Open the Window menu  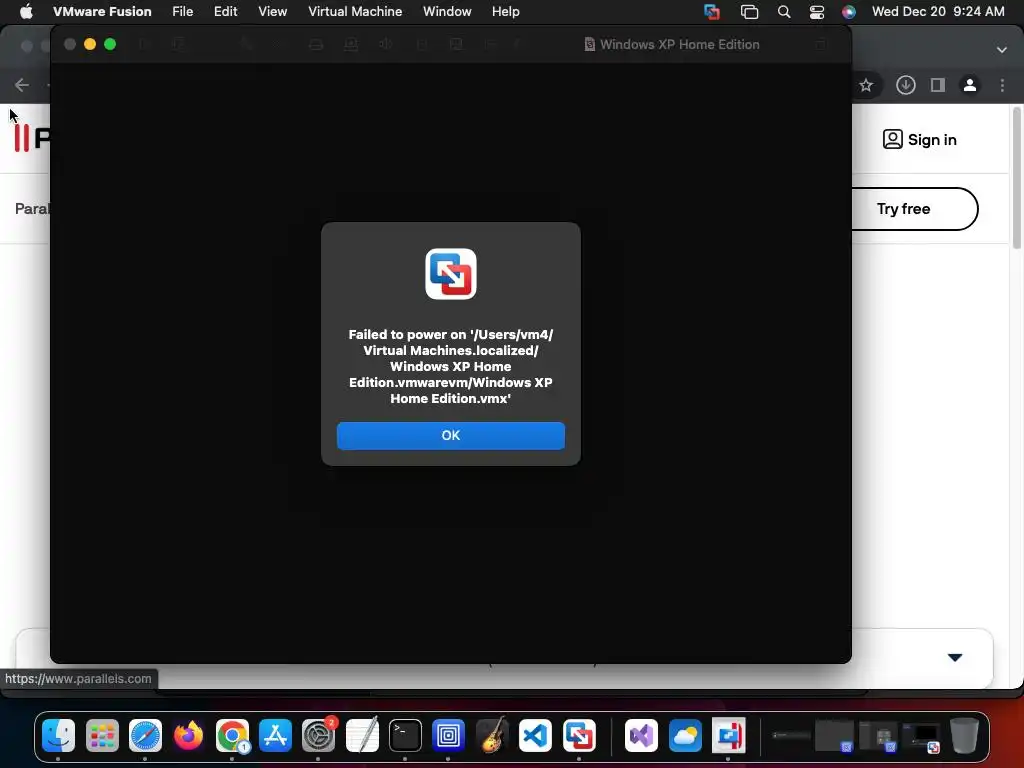447,11
